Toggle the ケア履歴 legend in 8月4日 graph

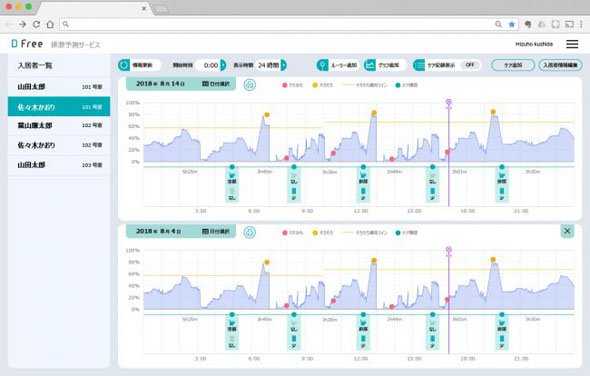(406, 233)
